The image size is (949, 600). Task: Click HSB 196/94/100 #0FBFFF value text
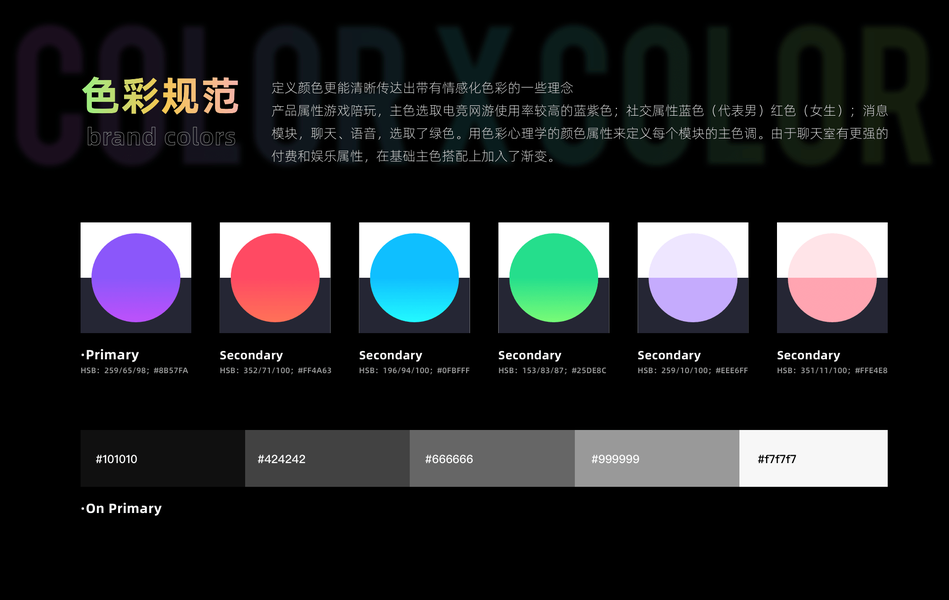[x=414, y=371]
